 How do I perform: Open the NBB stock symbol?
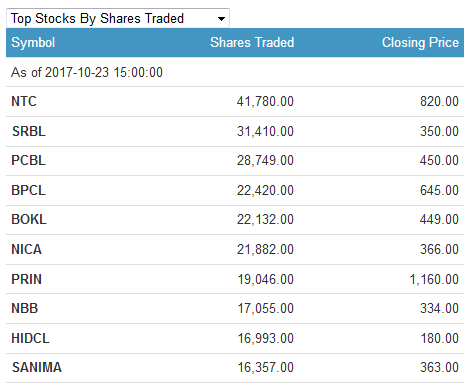click(25, 308)
